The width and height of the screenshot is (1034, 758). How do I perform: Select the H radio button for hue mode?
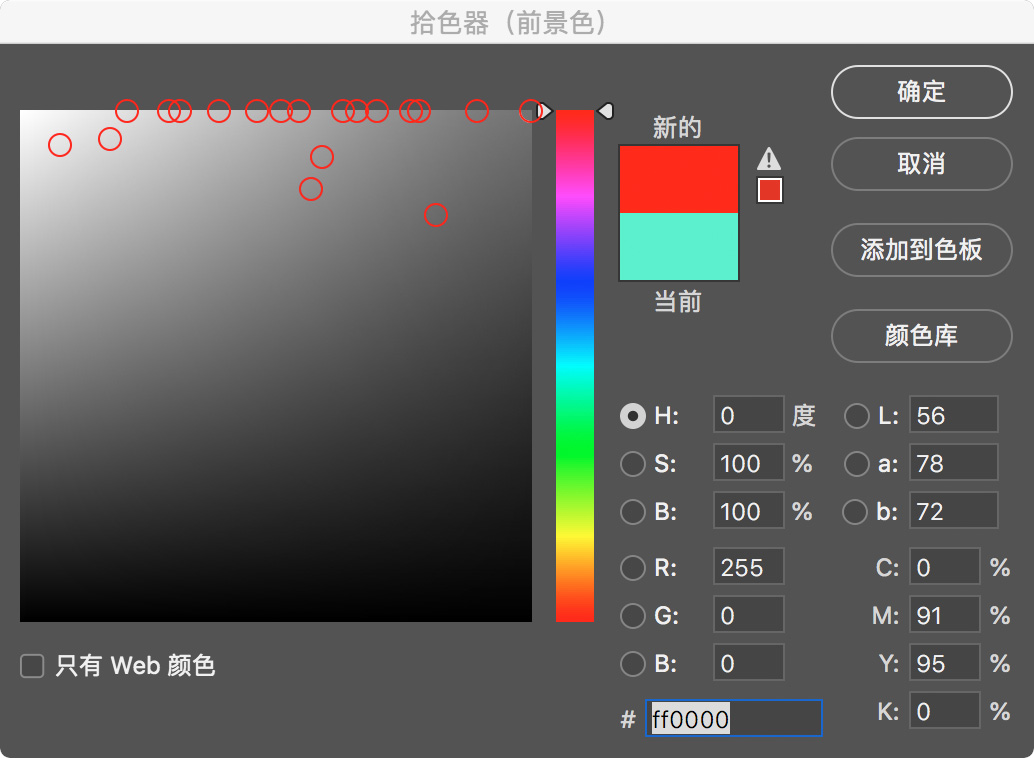click(633, 415)
